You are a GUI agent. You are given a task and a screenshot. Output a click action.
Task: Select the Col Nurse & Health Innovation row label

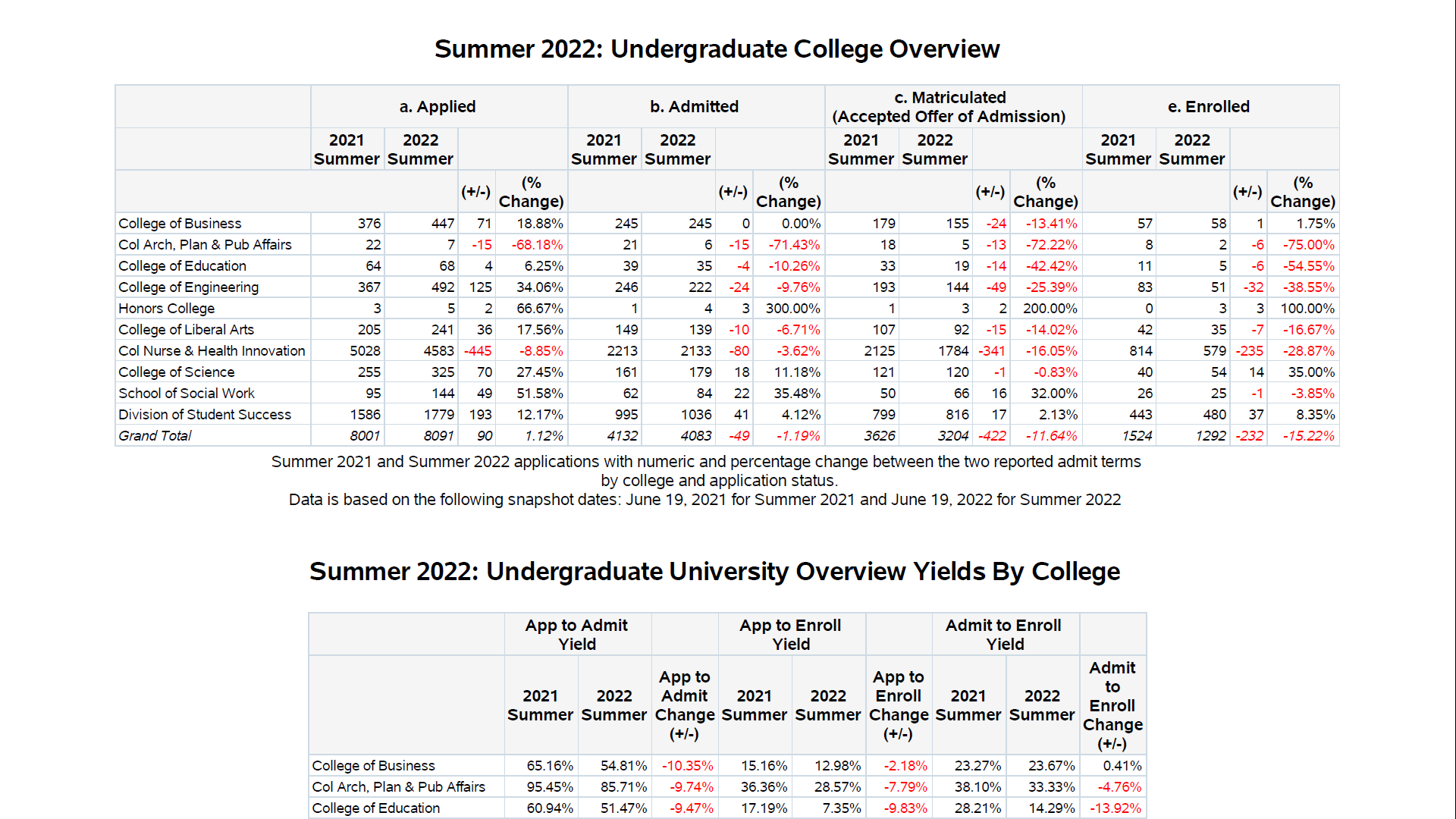click(212, 351)
